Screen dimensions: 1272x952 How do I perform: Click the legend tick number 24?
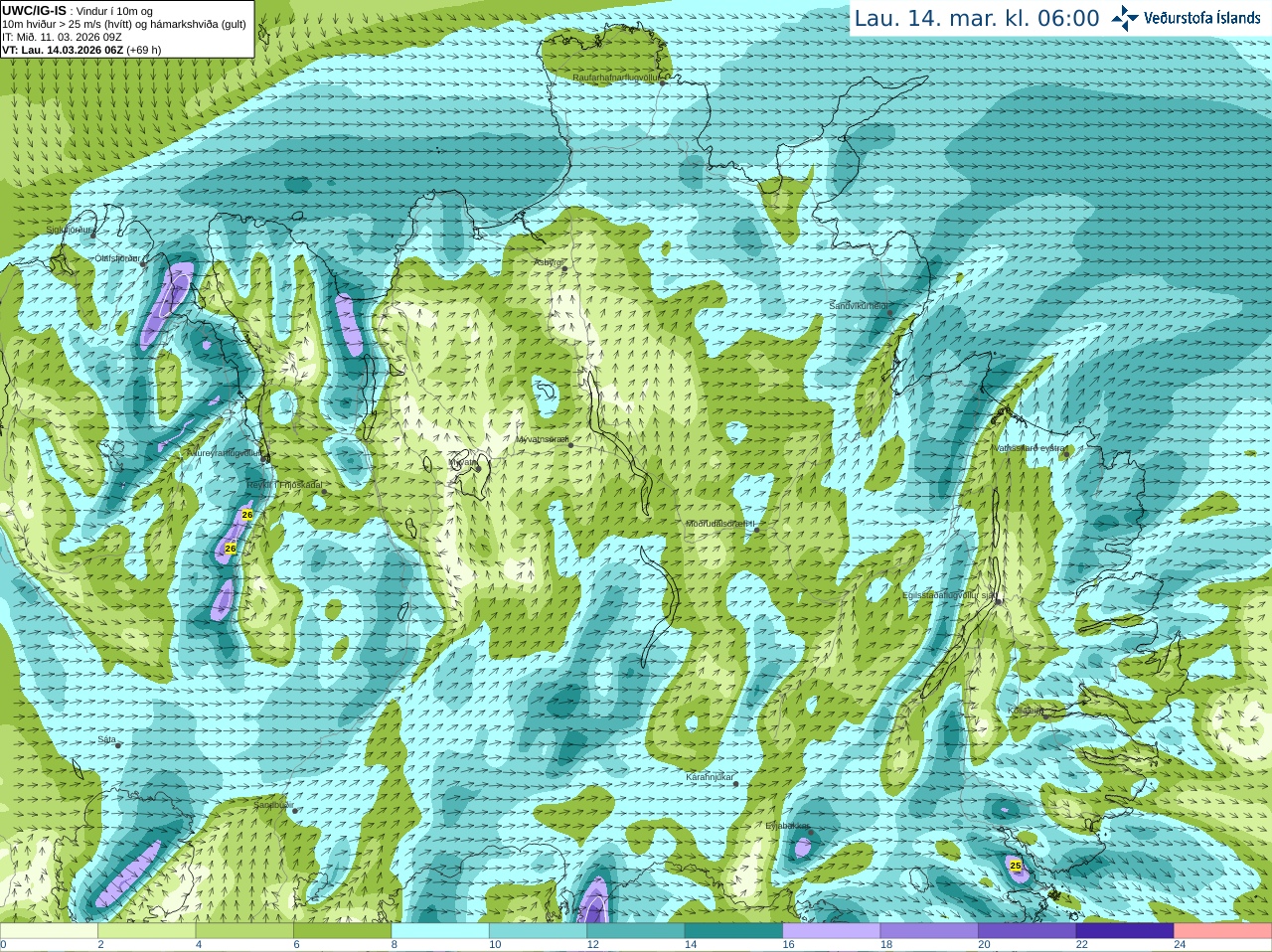1180,945
